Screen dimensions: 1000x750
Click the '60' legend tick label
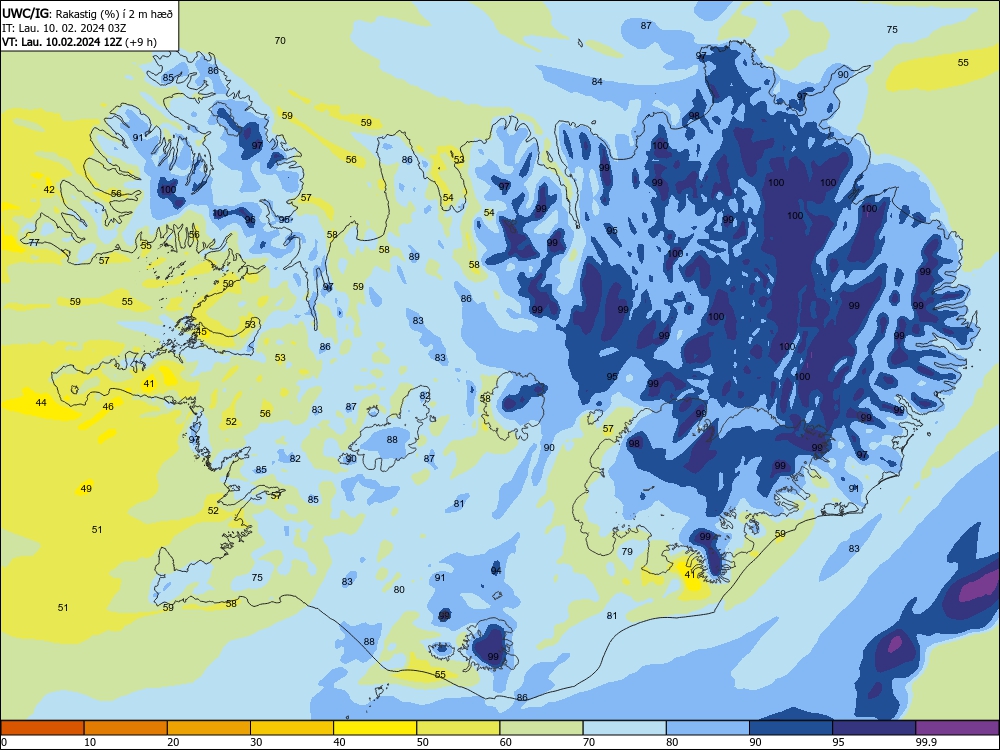(x=505, y=742)
